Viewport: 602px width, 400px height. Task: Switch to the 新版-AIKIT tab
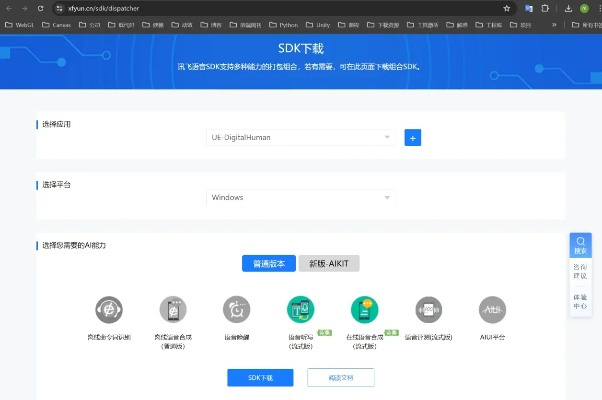click(329, 264)
